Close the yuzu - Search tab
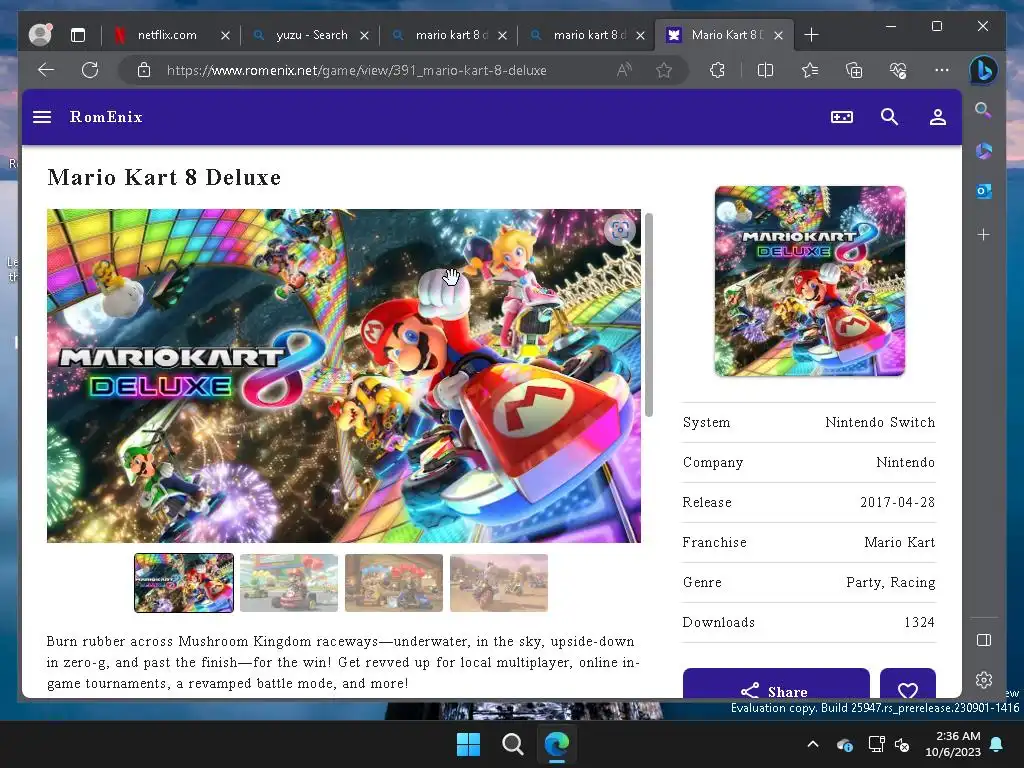Image resolution: width=1024 pixels, height=768 pixels. click(364, 35)
